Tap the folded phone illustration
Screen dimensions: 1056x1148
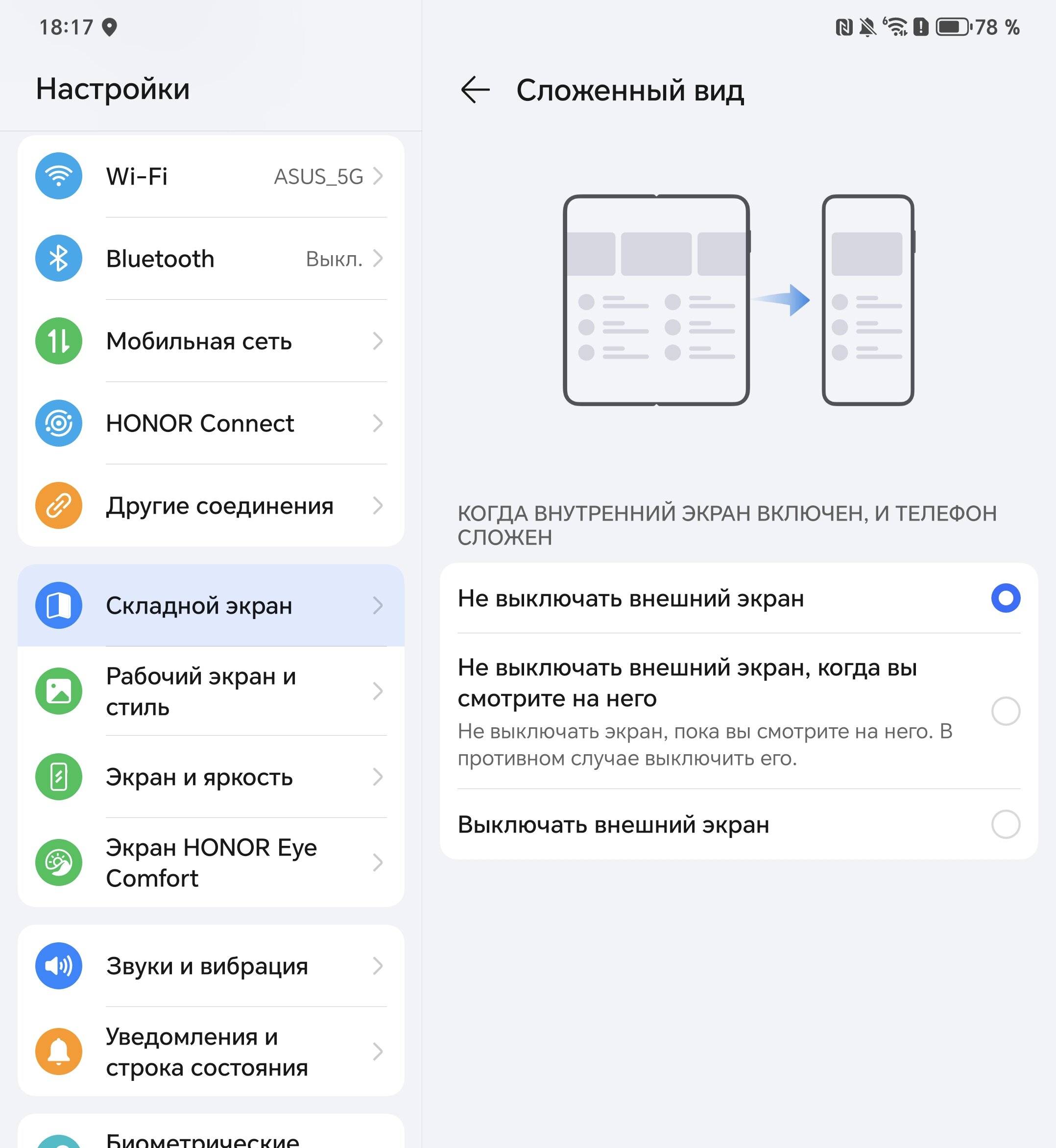coord(868,300)
